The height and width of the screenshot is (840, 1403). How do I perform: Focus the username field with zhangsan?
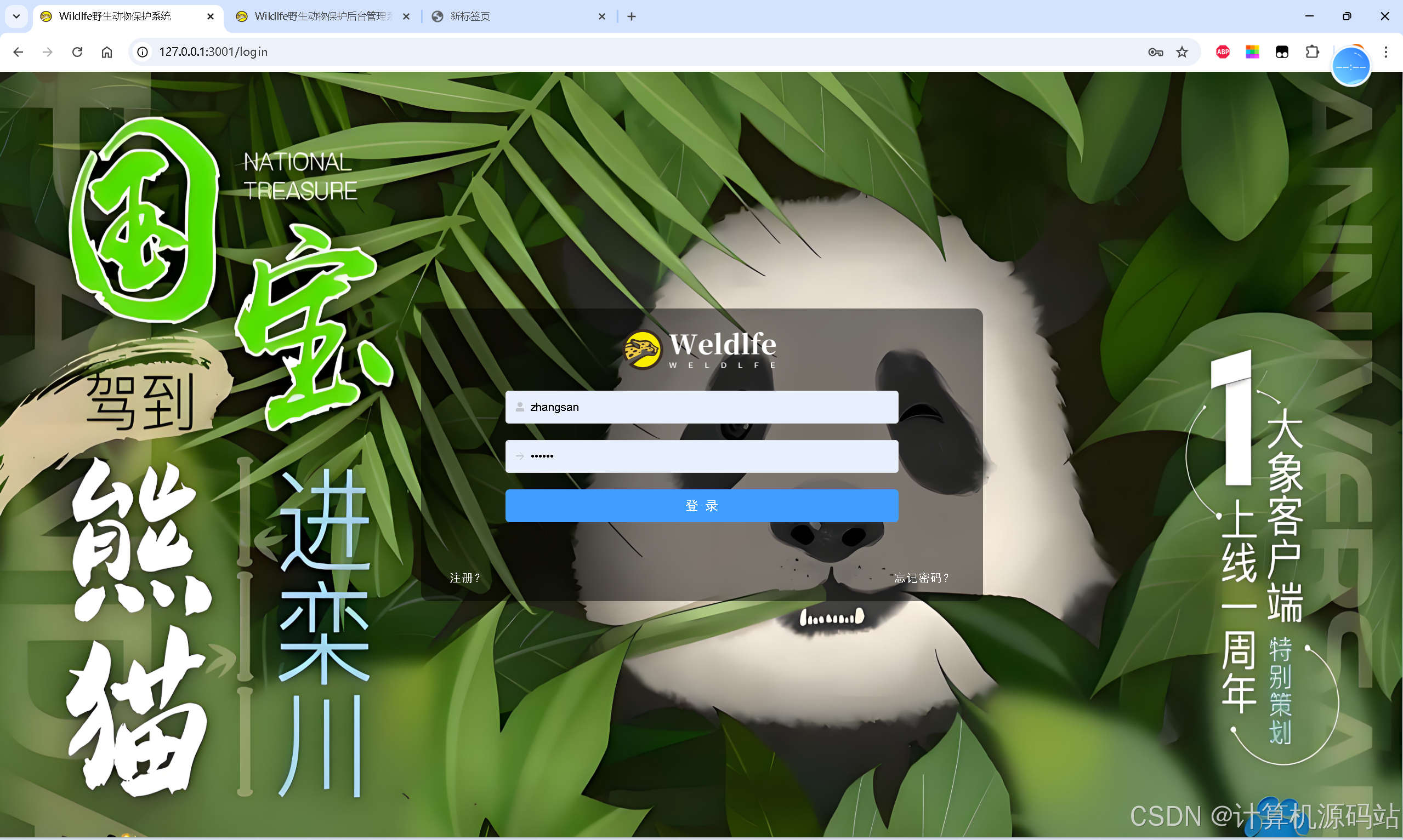point(702,407)
